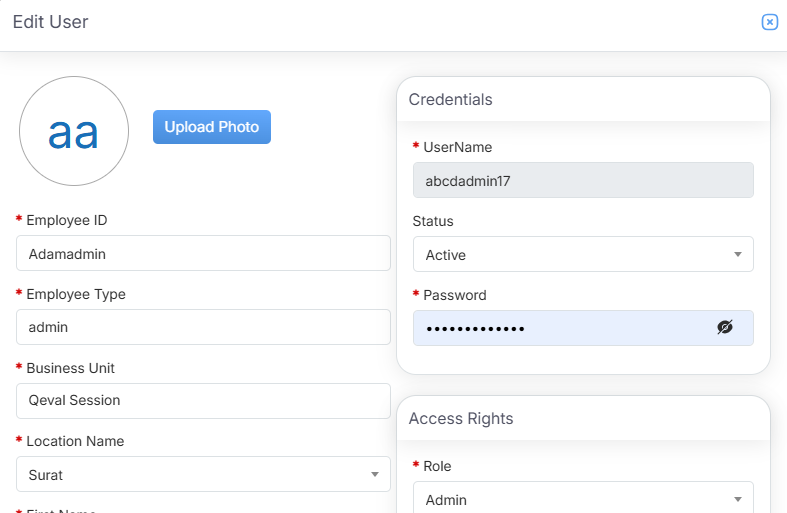Click the Credentials panel header
Screen dimensions: 787x513
(x=451, y=100)
